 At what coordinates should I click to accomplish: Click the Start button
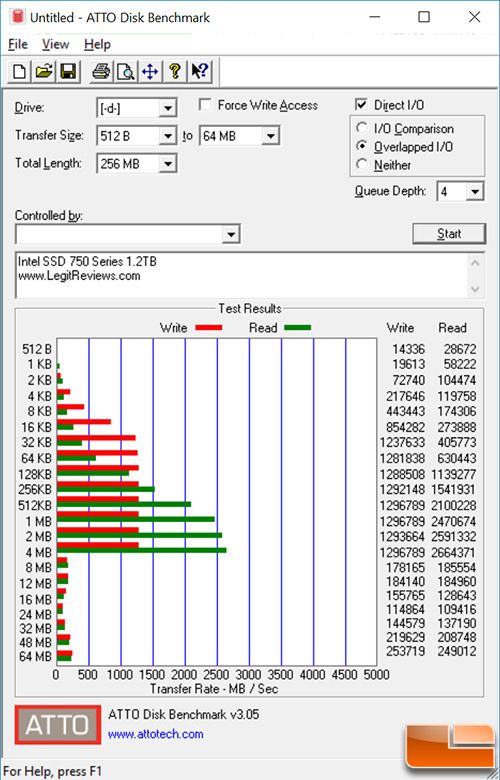pos(449,233)
